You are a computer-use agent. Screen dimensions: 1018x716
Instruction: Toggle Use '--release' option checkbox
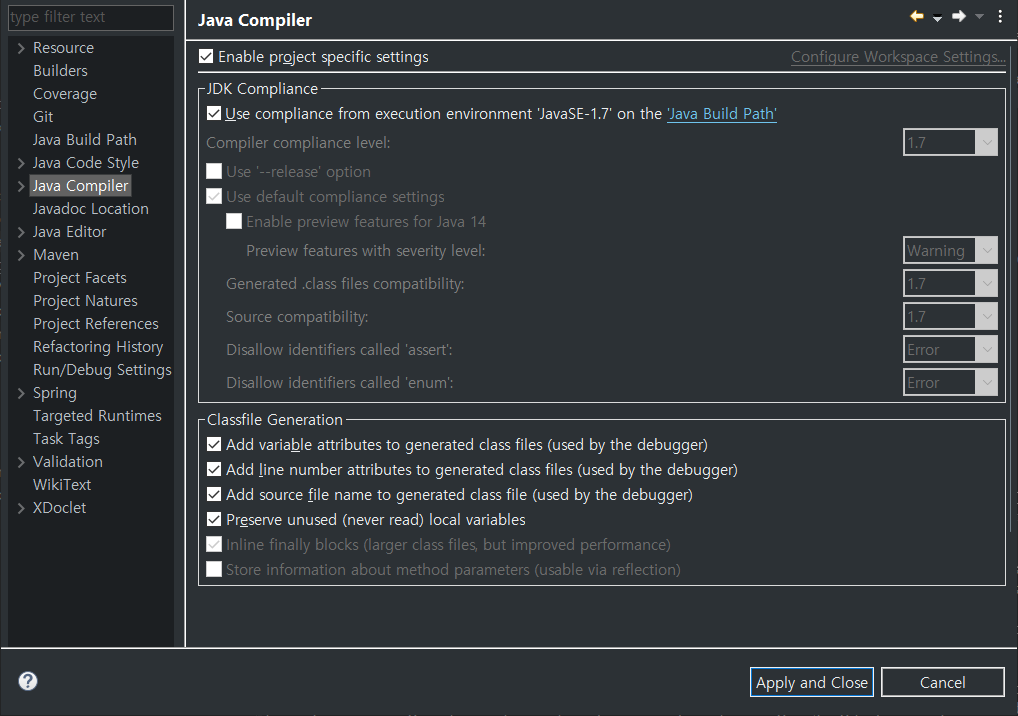[214, 171]
